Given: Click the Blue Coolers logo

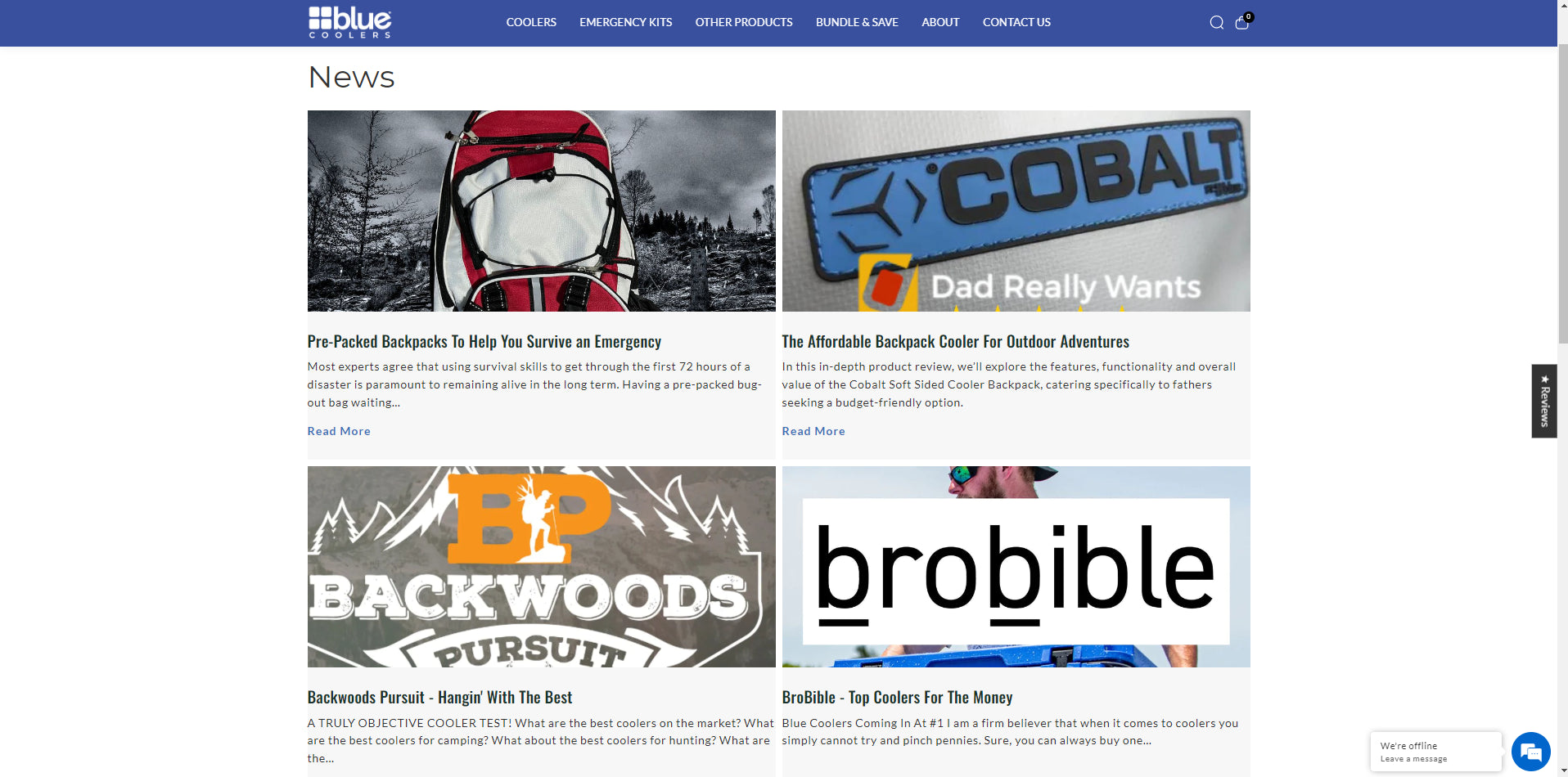Looking at the screenshot, I should pos(350,23).
